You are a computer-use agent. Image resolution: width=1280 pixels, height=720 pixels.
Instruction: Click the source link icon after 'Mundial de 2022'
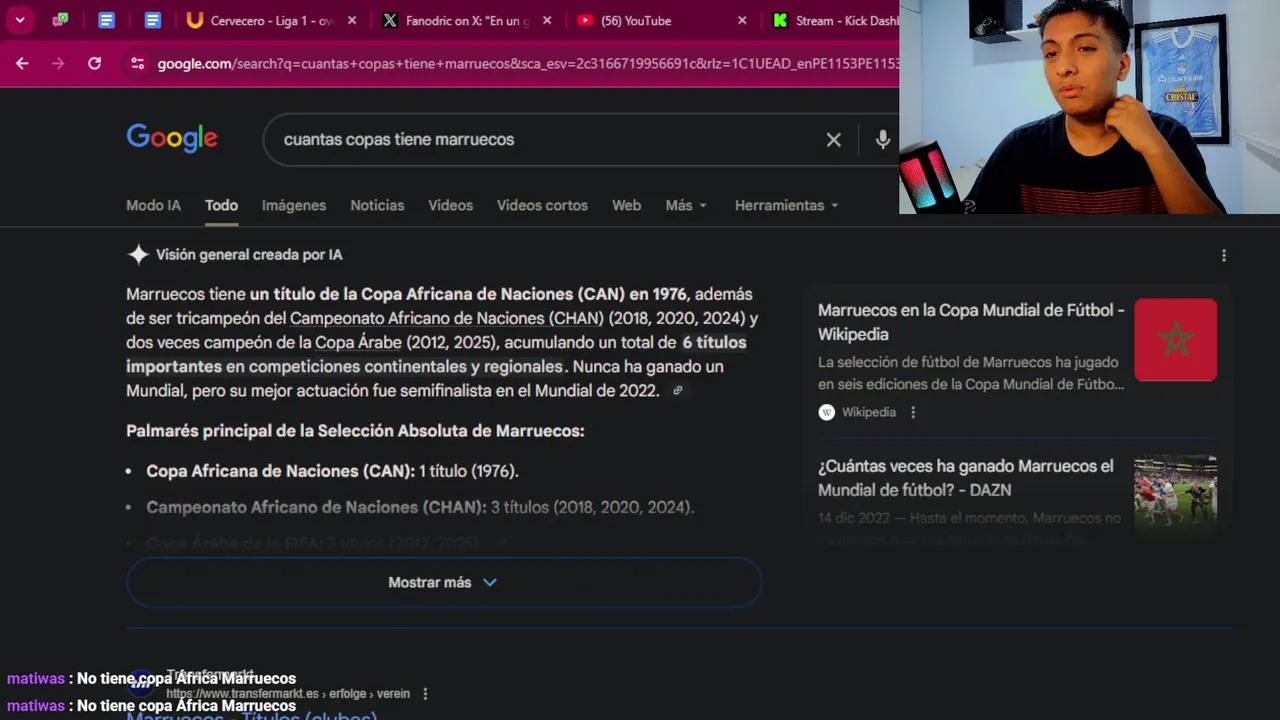coord(678,391)
